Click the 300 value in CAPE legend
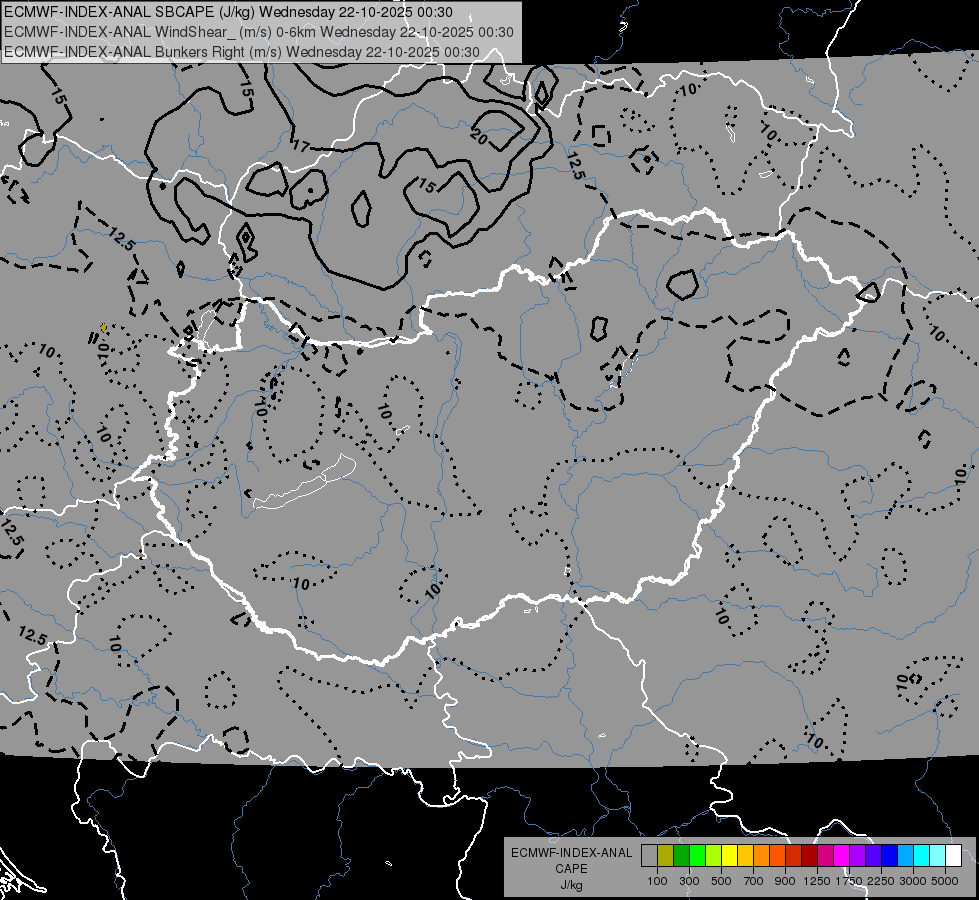This screenshot has height=900, width=979. click(689, 881)
